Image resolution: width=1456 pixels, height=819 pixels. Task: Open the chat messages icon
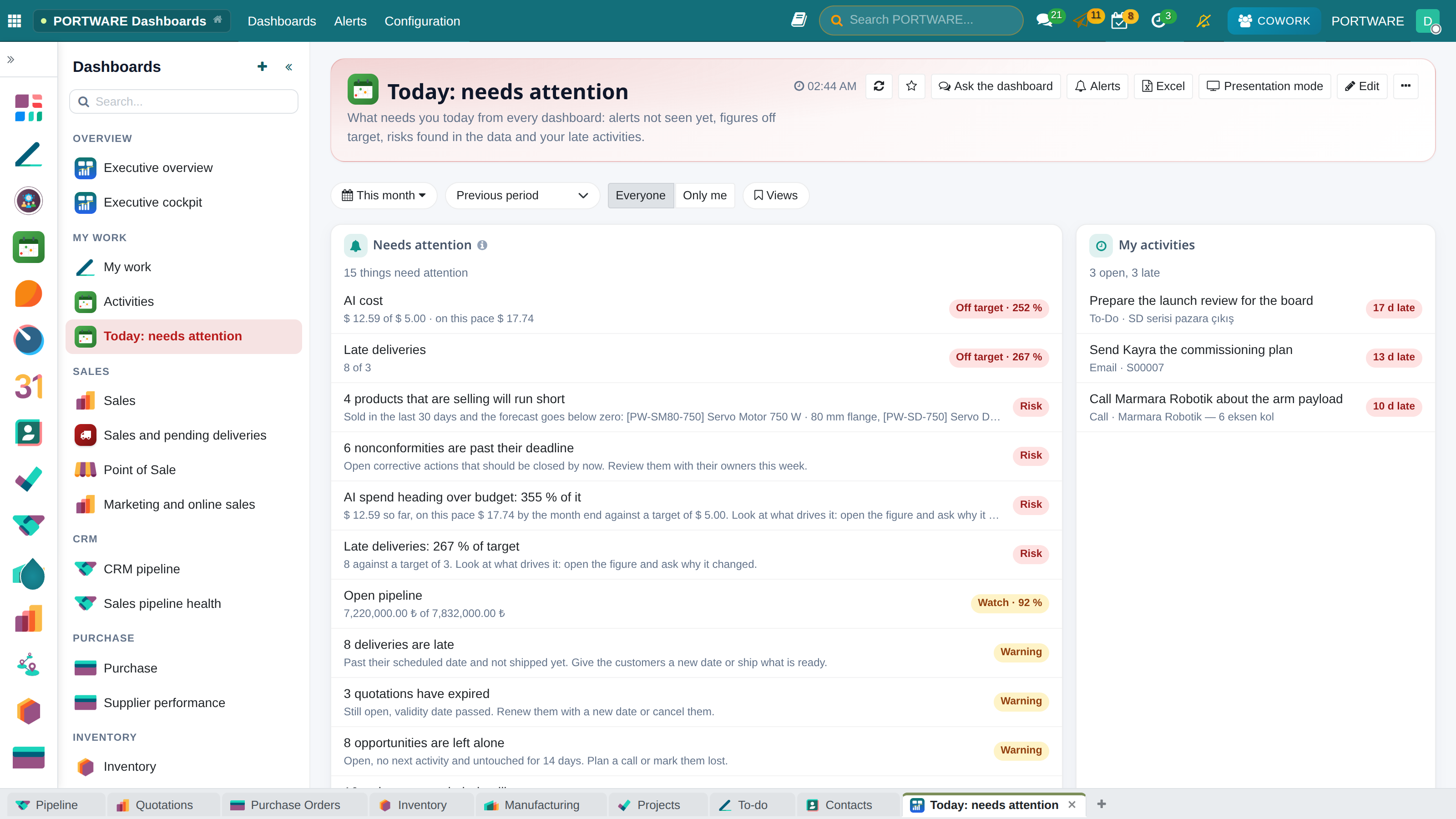click(1043, 21)
